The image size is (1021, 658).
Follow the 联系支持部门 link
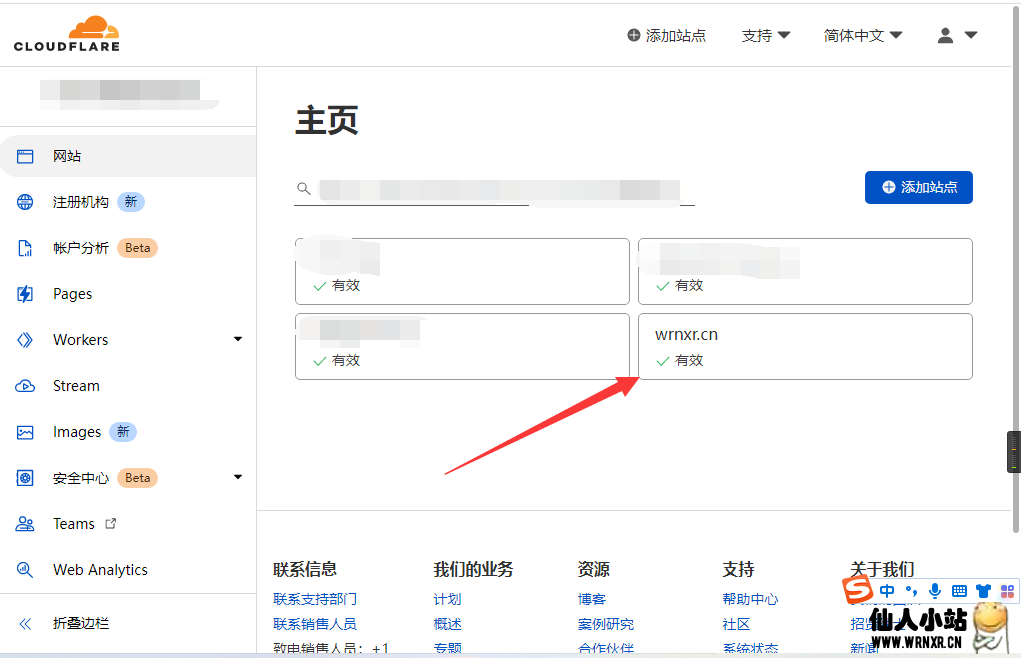click(x=315, y=599)
